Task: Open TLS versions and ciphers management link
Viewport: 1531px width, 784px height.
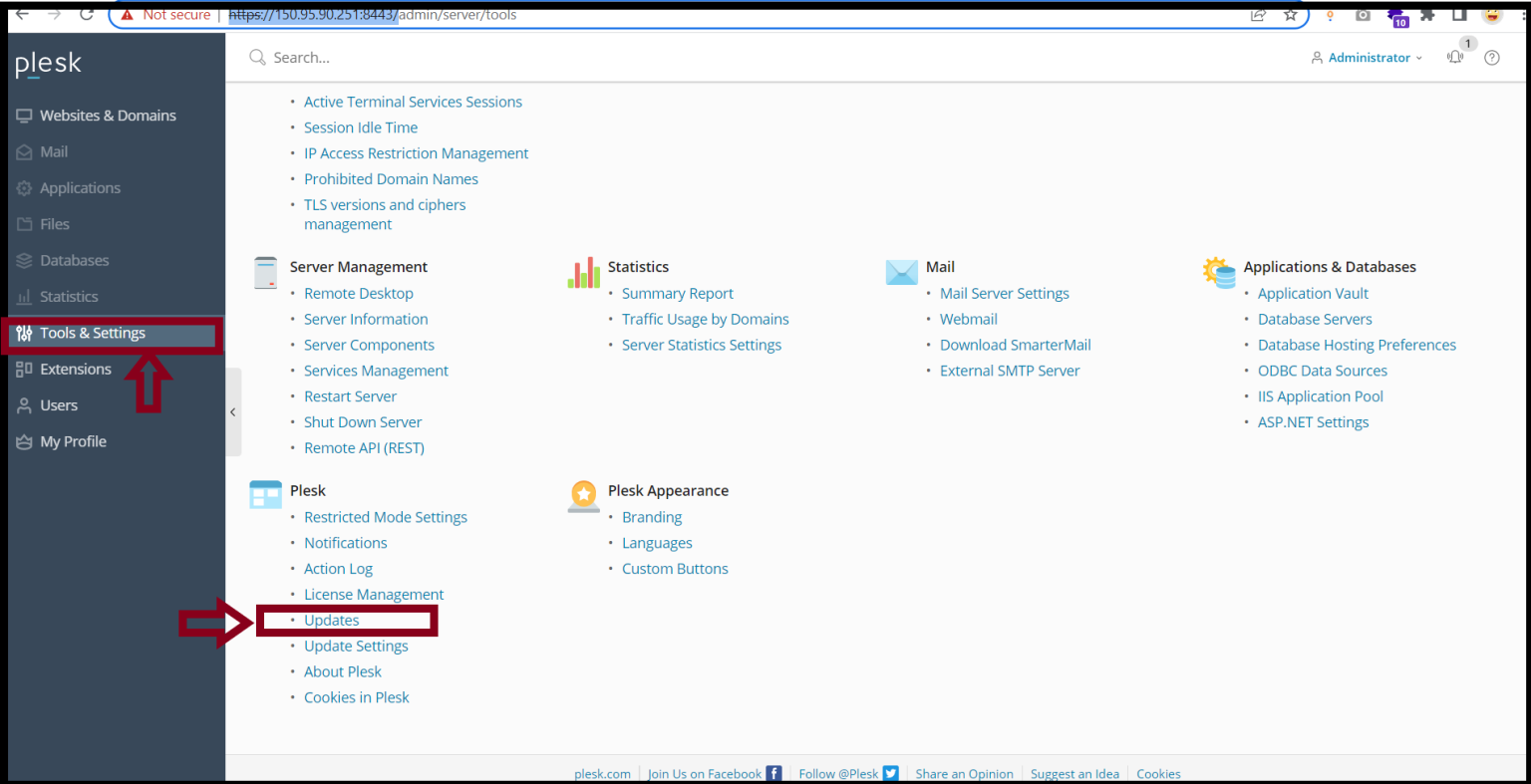Action: [385, 215]
